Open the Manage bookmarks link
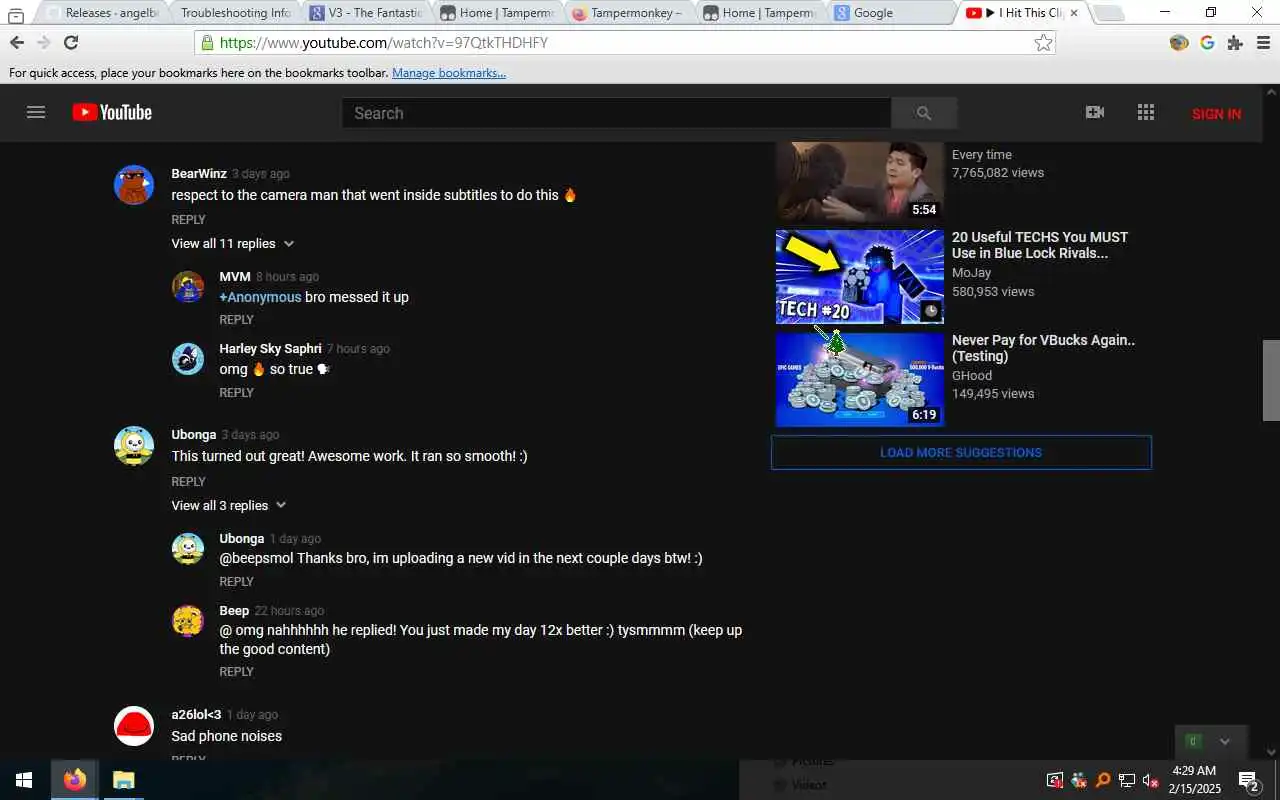Screen dimensions: 1280x800 tap(449, 73)
